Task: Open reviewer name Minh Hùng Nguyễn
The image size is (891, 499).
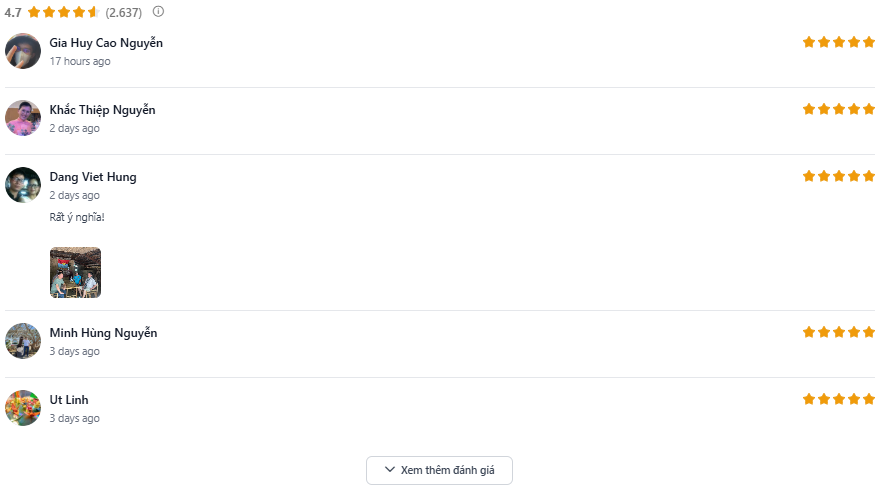Action: pyautogui.click(x=103, y=333)
